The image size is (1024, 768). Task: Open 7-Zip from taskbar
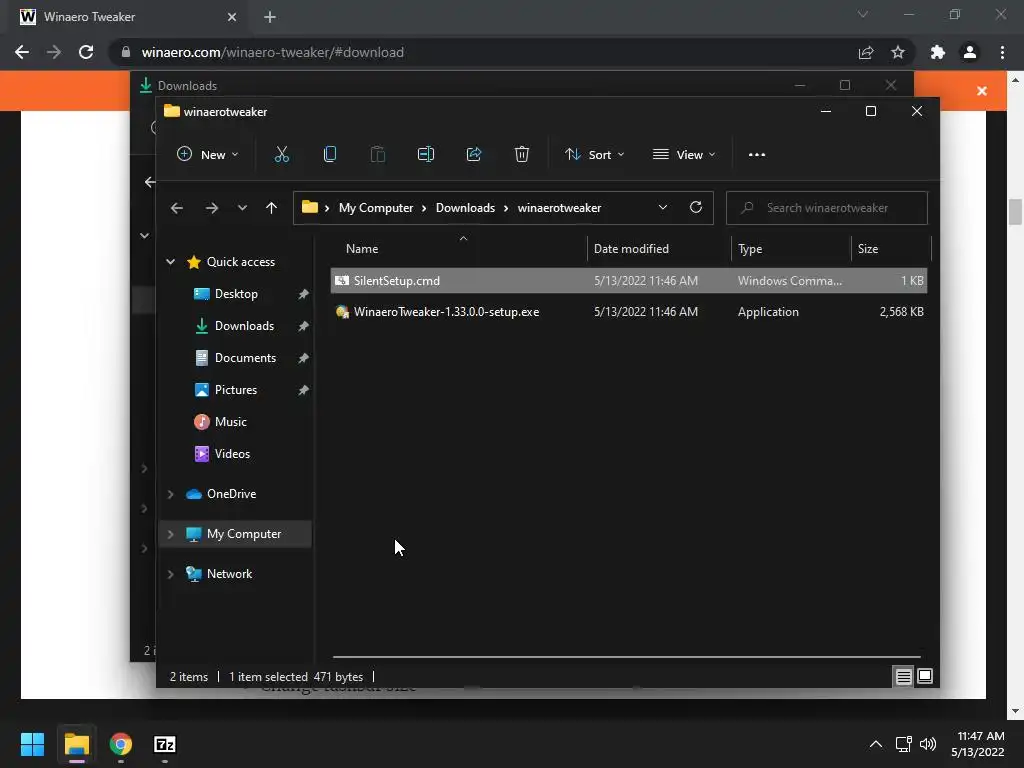click(x=165, y=744)
